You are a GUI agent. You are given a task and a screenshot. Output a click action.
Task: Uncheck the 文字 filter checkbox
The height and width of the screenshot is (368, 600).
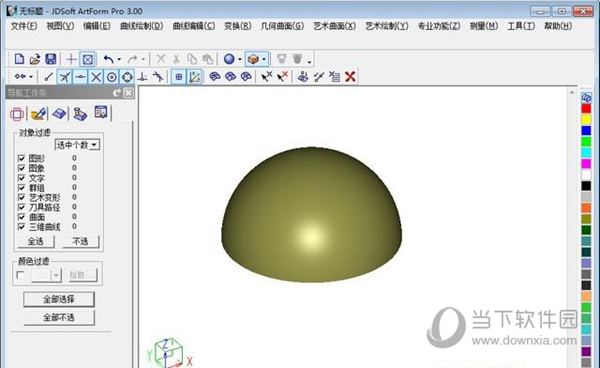coord(21,178)
